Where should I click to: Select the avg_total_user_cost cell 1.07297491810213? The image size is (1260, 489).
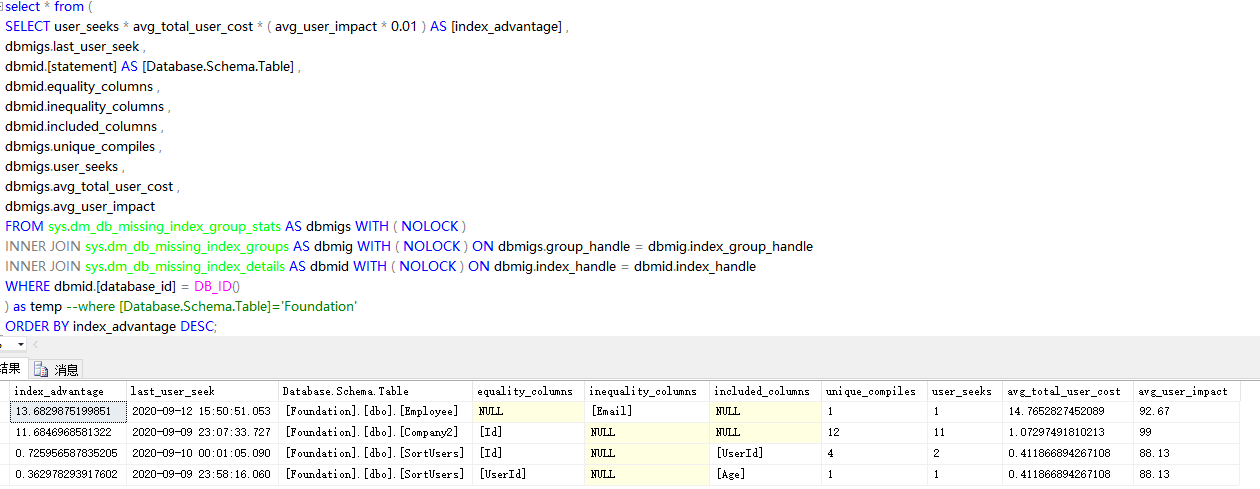pos(1067,432)
